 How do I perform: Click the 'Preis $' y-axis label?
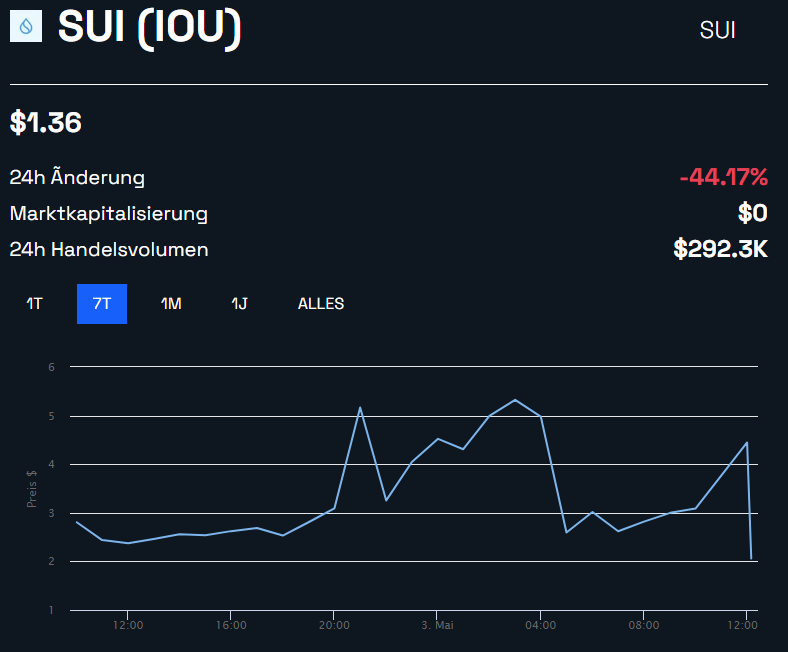32,490
